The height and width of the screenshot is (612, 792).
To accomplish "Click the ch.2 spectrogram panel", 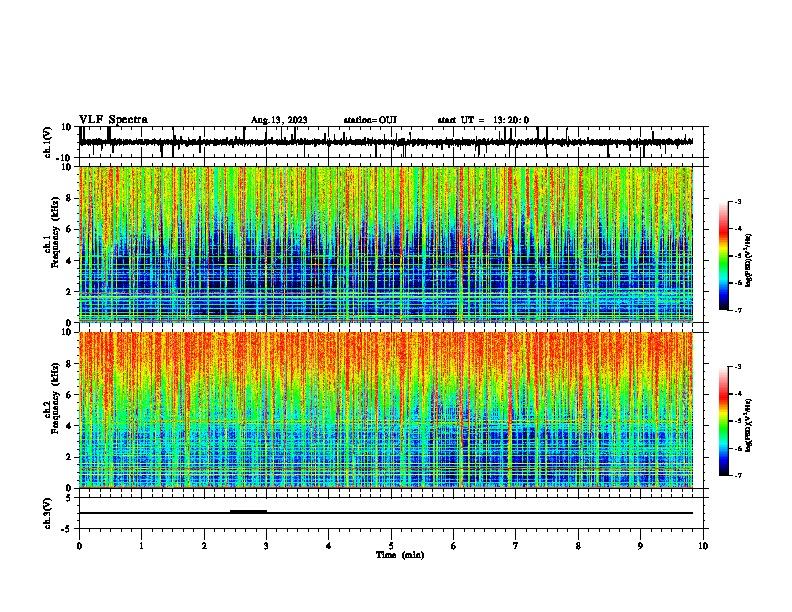I will click(386, 410).
